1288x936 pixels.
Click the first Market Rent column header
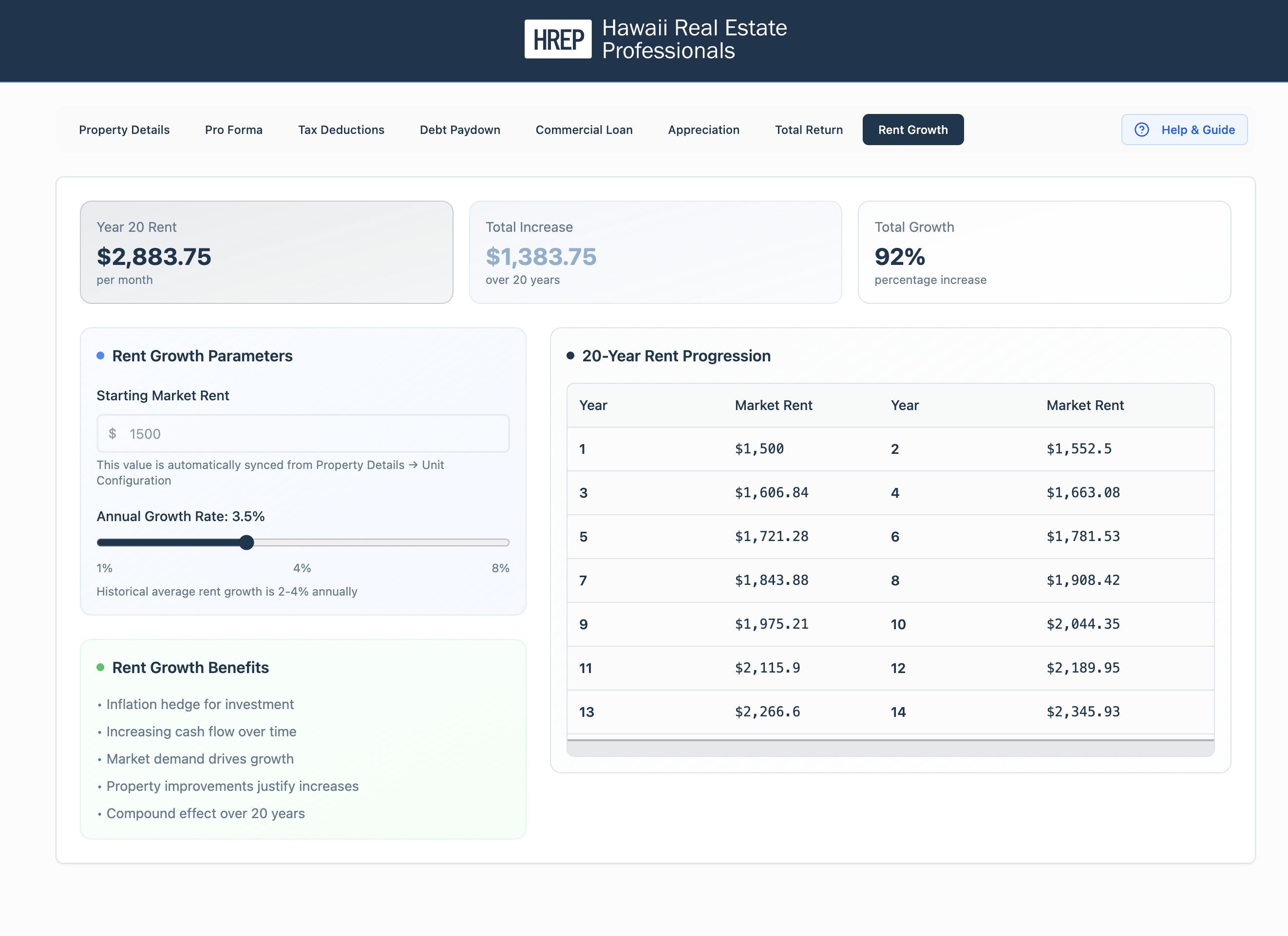[774, 405]
